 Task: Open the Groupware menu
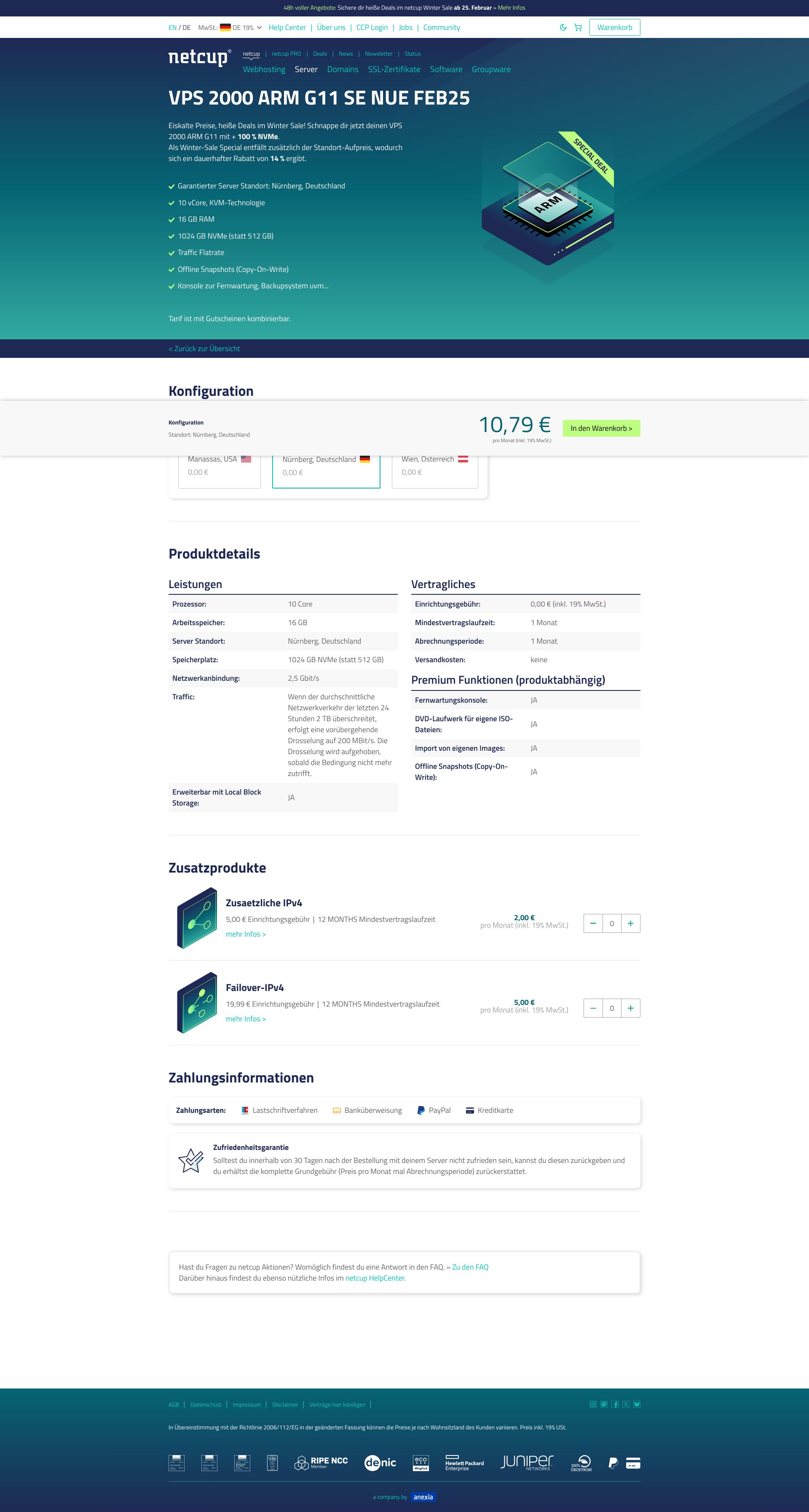(x=491, y=69)
